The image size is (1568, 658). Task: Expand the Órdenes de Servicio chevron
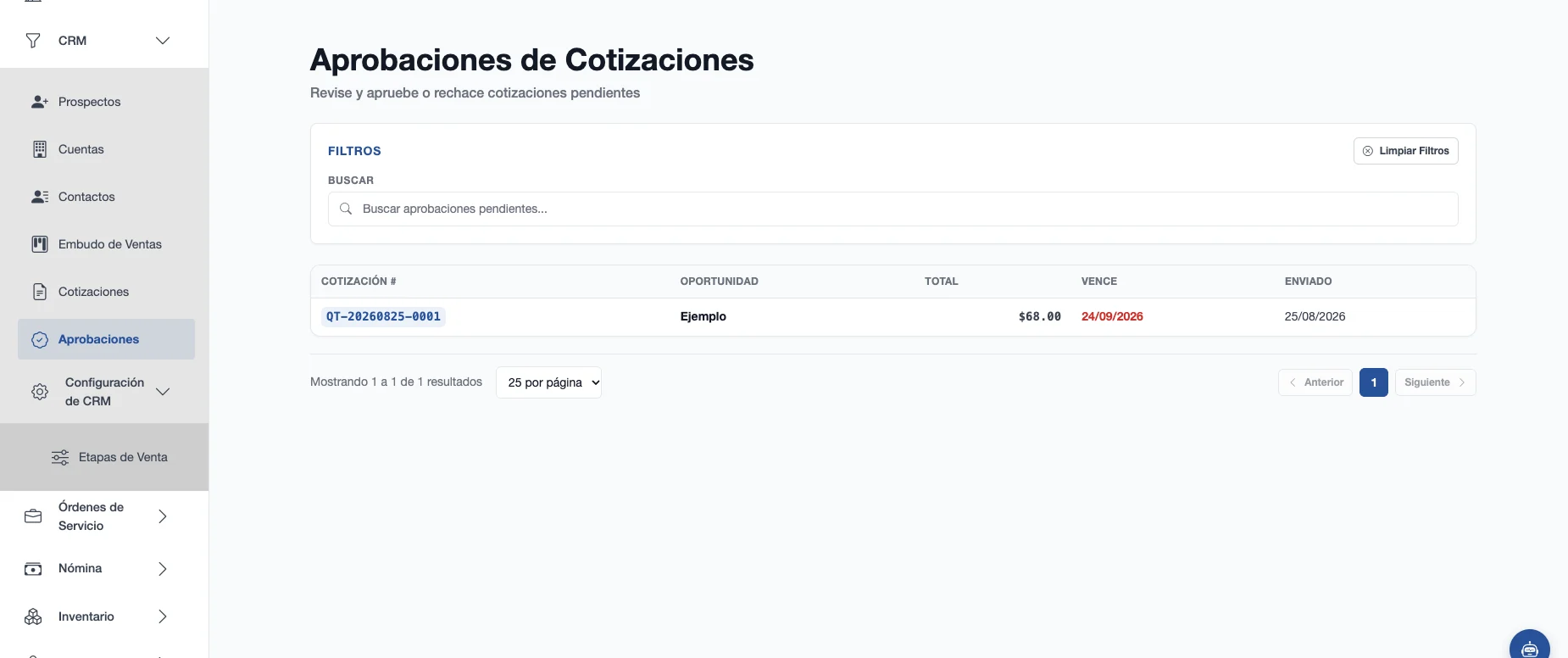(x=163, y=516)
